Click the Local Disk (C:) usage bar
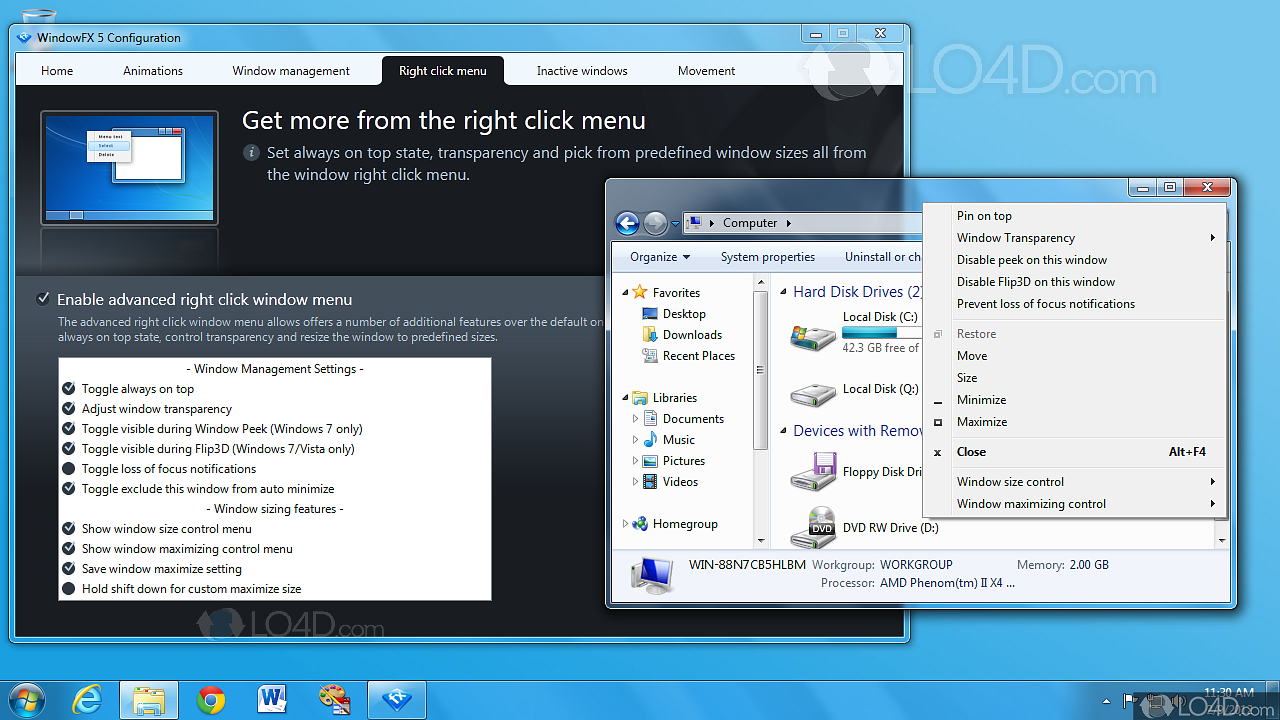 [880, 332]
